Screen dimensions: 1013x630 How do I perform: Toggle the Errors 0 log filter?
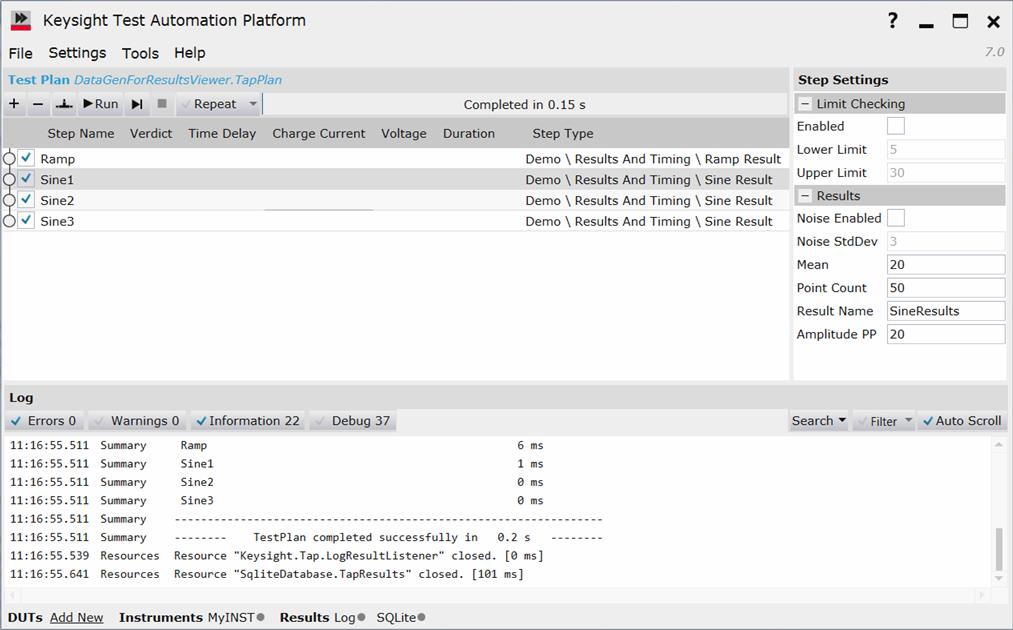pos(44,421)
